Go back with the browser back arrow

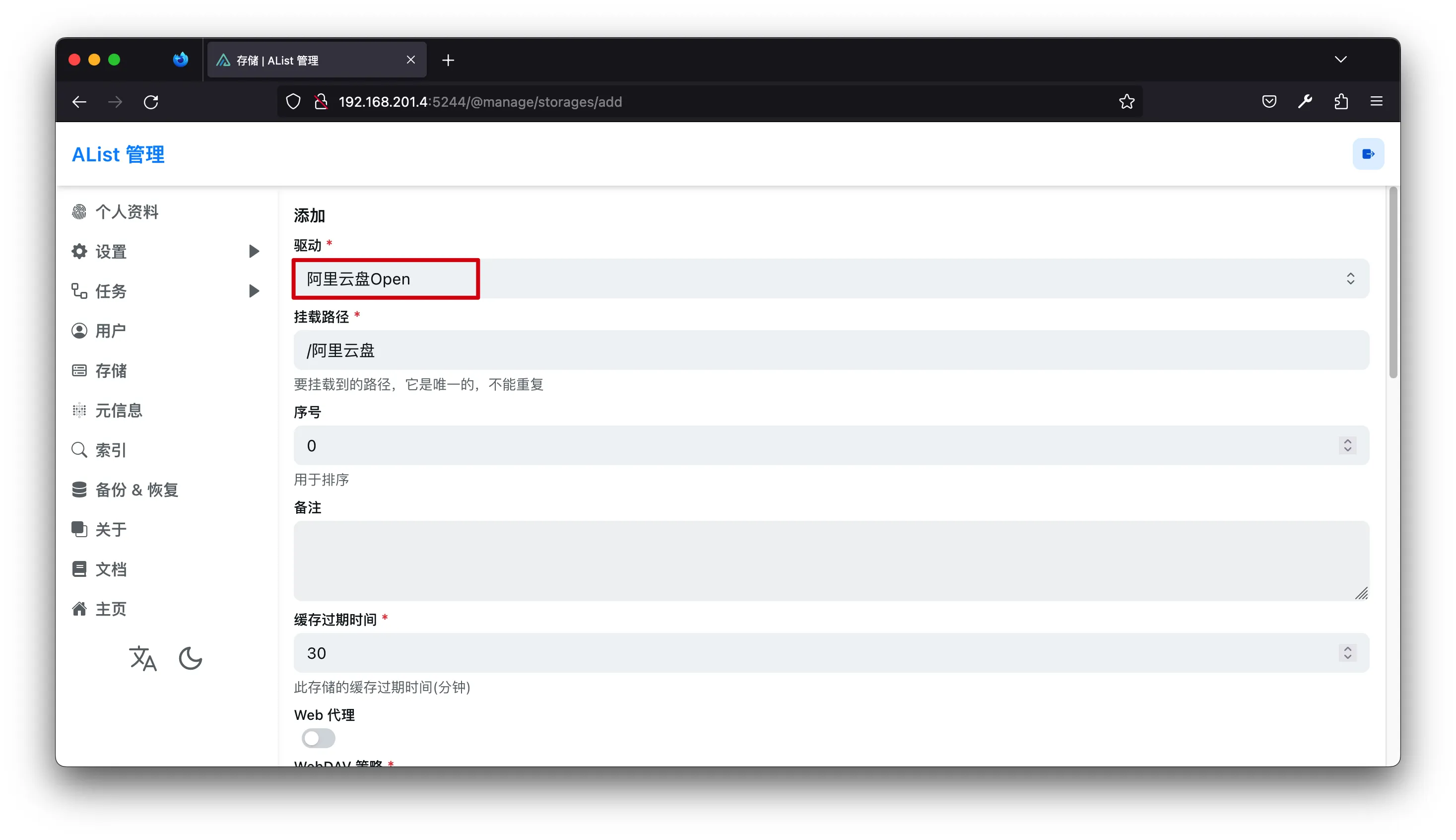(x=79, y=102)
